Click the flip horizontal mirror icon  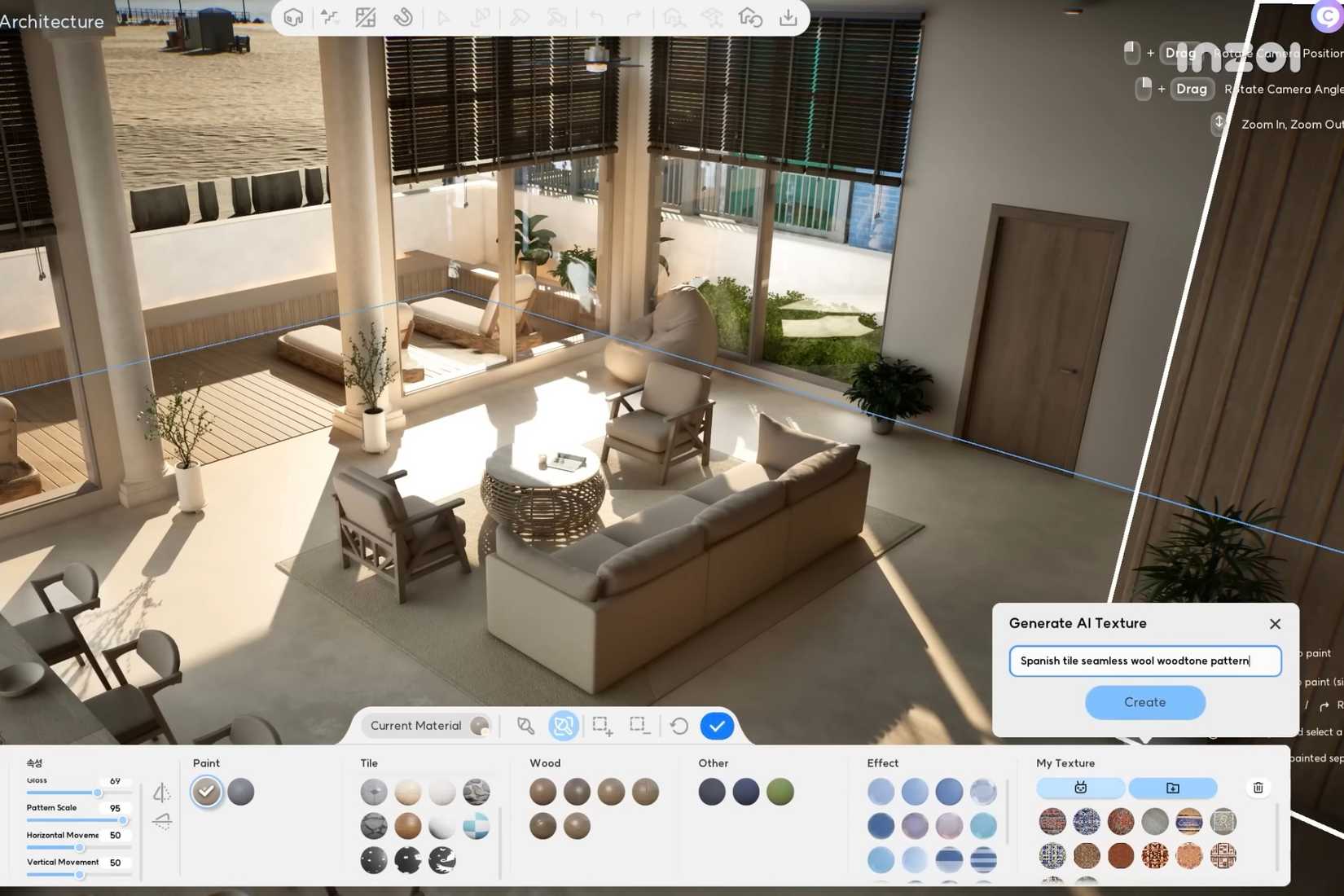coord(161,792)
